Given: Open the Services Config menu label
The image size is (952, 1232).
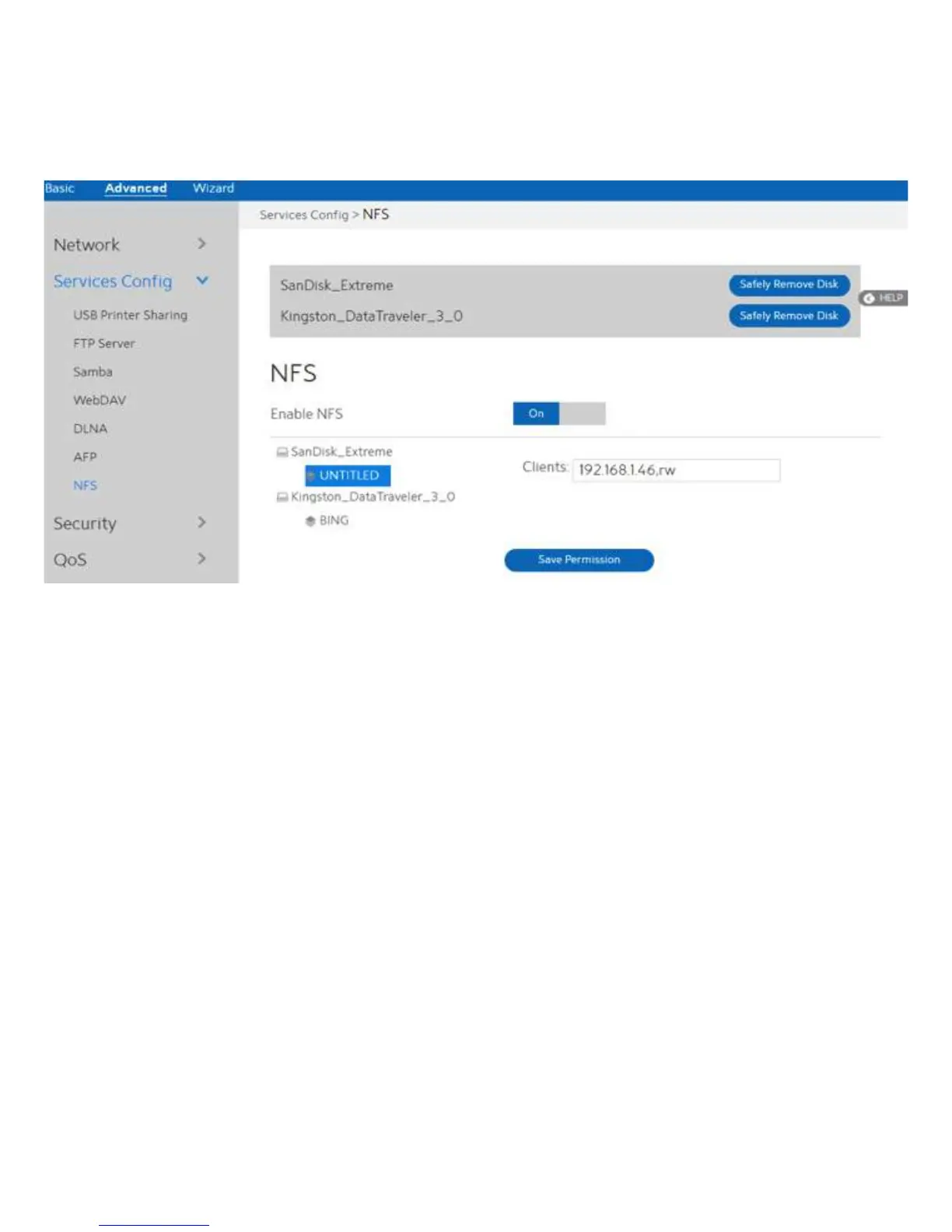Looking at the screenshot, I should (x=113, y=282).
